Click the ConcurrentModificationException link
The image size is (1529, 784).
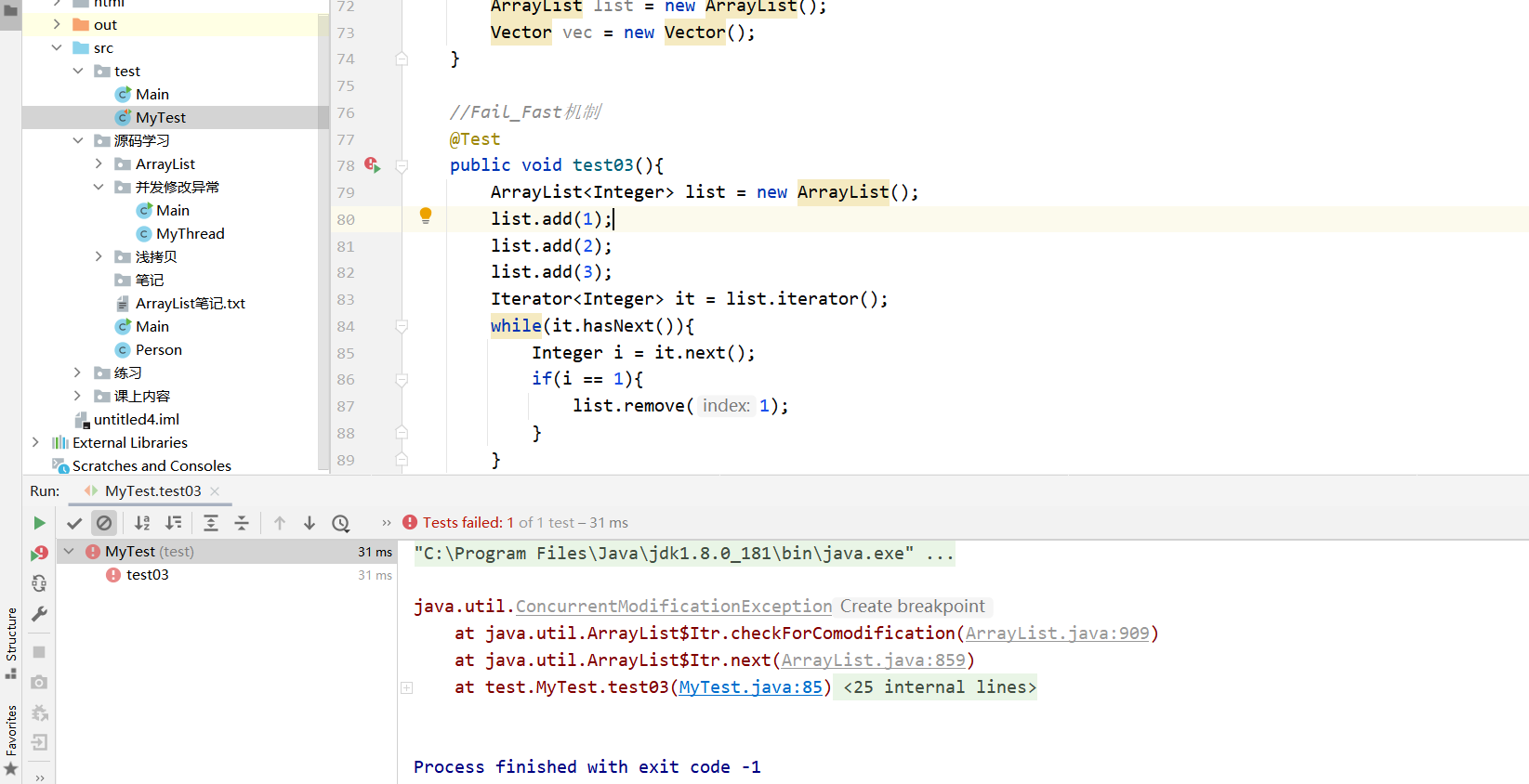click(x=674, y=607)
